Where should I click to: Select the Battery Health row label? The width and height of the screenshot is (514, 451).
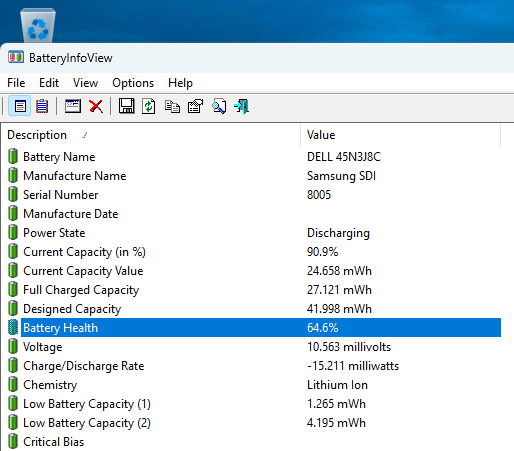(61, 328)
